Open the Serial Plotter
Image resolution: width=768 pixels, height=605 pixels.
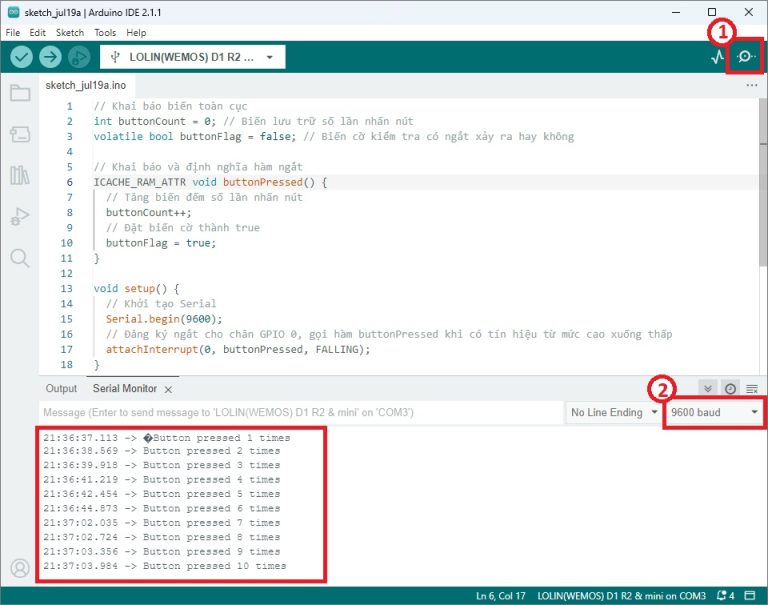(717, 57)
